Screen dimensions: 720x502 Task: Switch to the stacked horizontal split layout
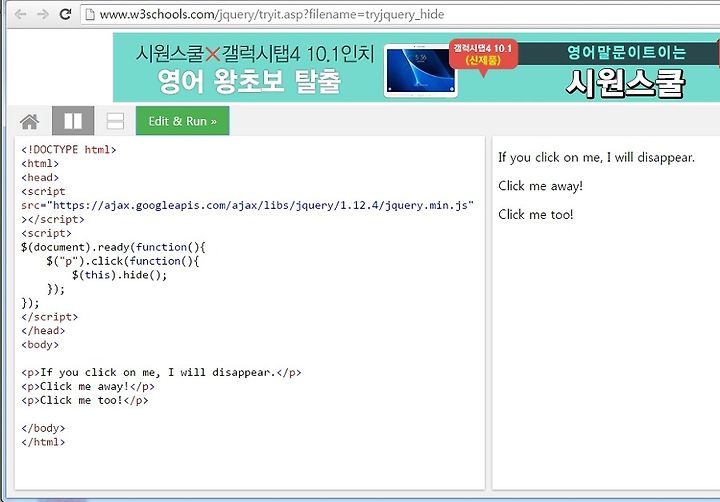(x=115, y=121)
